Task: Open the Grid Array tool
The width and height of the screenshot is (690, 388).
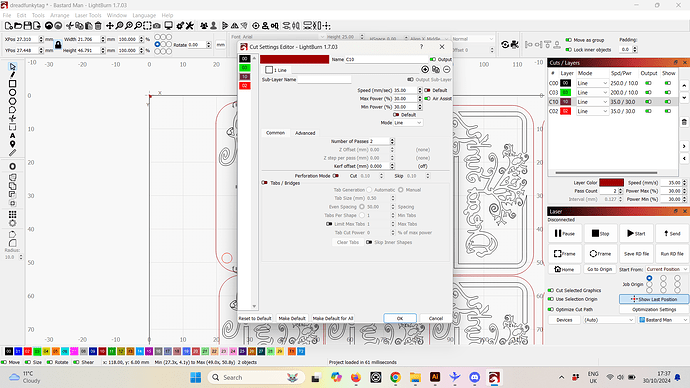Action: tap(12, 214)
